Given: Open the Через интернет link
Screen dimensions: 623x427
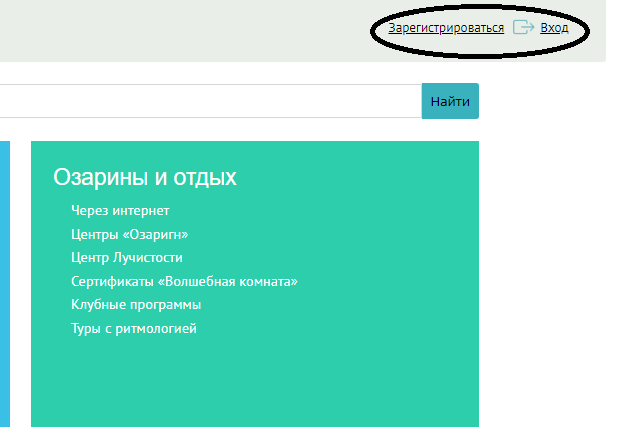Looking at the screenshot, I should tap(120, 211).
